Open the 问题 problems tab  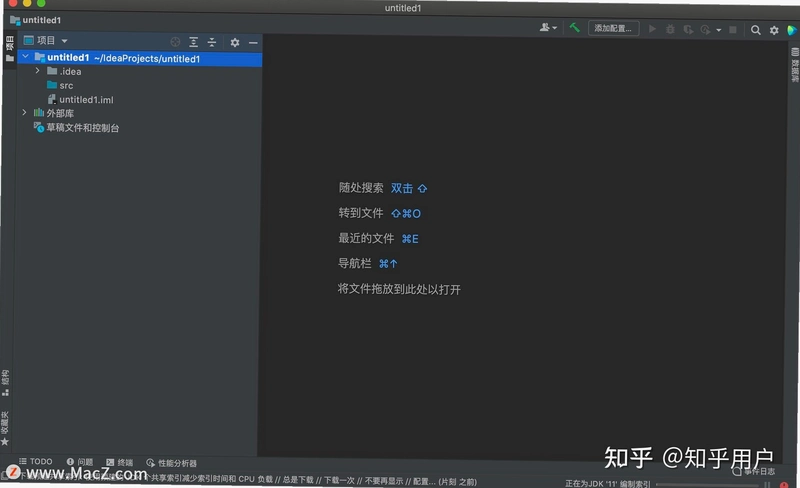coord(80,462)
